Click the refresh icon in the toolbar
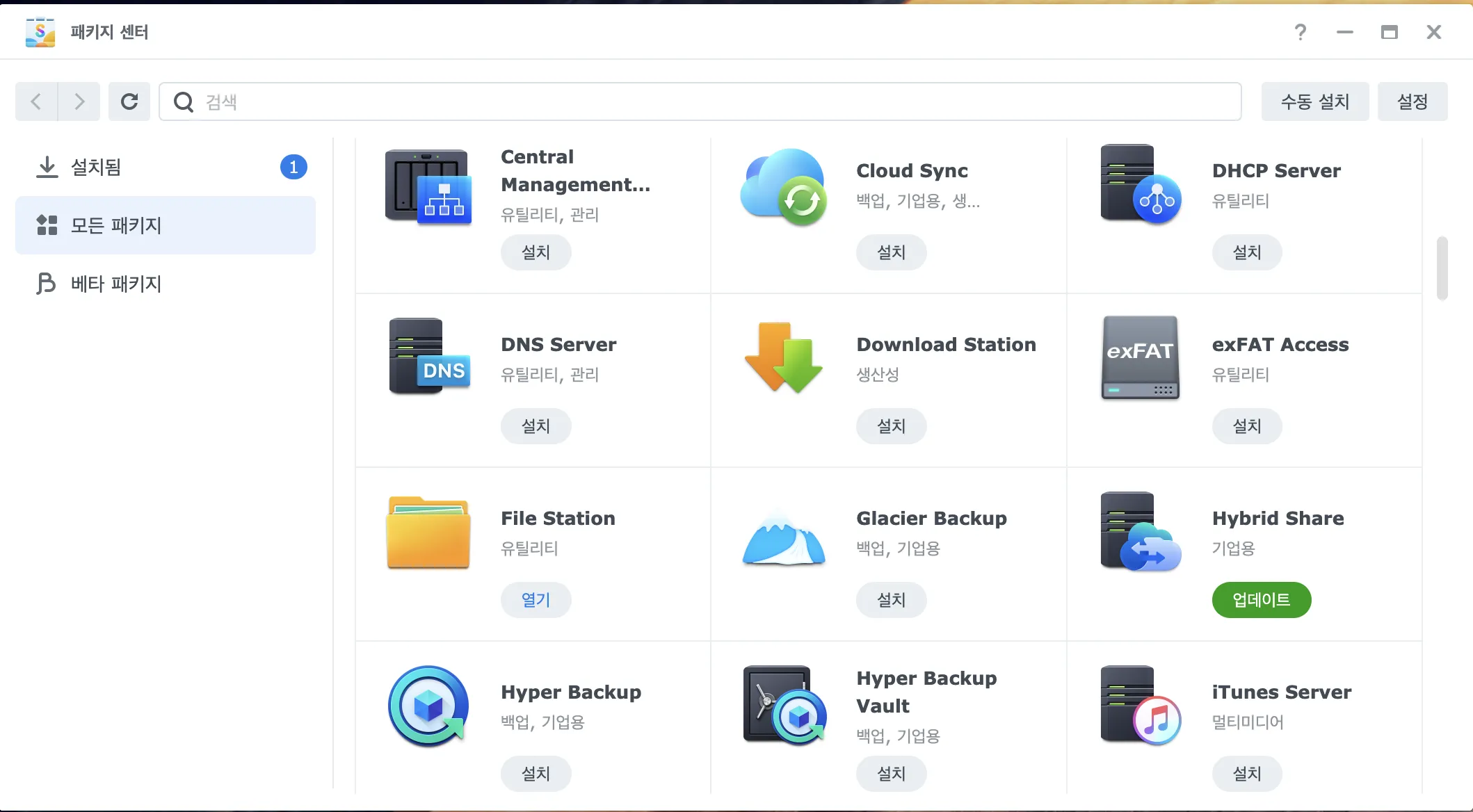This screenshot has height=812, width=1473. pos(129,101)
